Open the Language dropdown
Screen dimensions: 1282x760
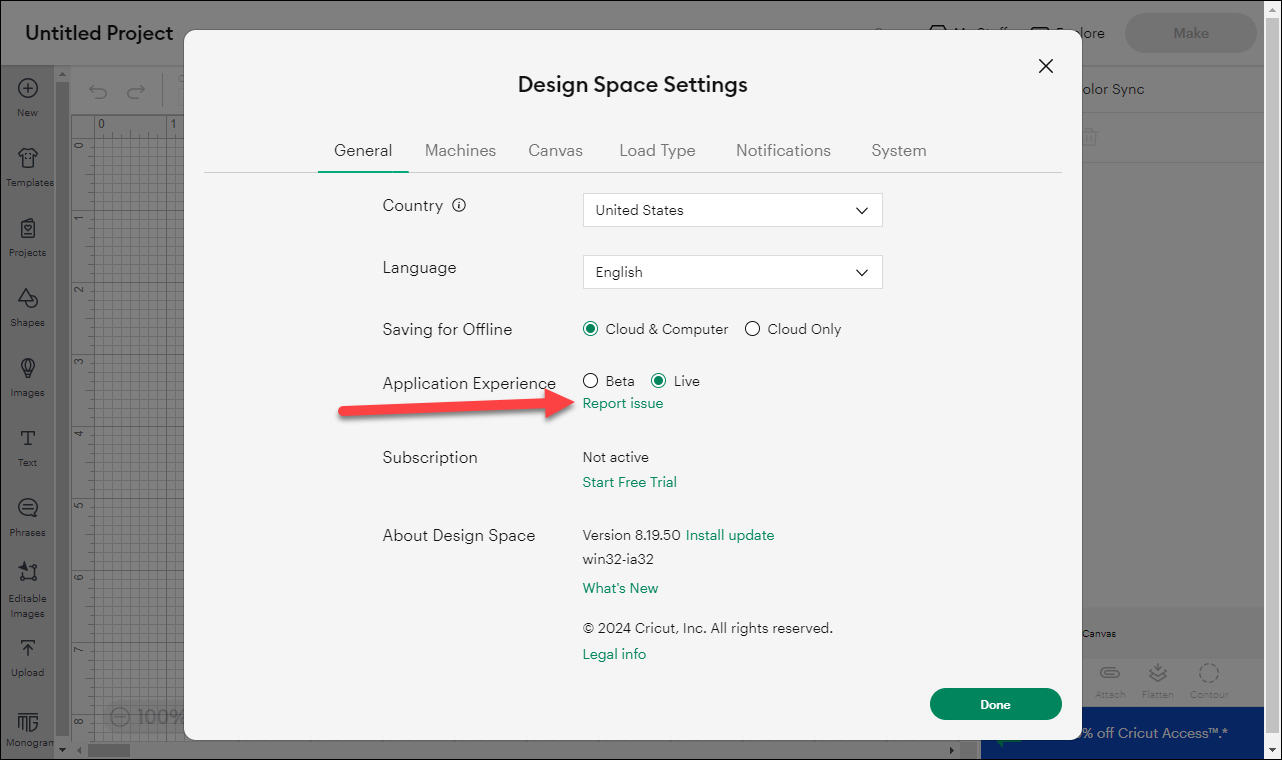tap(732, 272)
